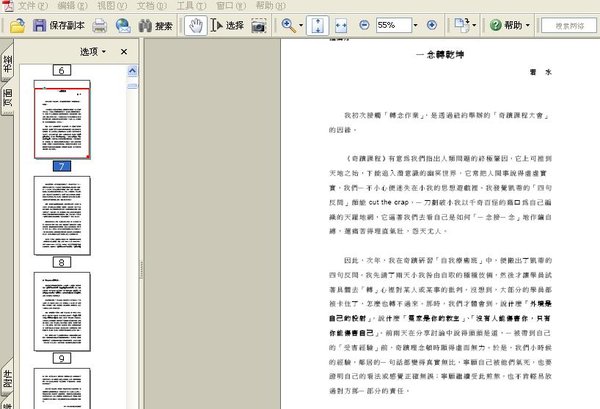Expand the Help (帮助) dropdown arrow

(x=528, y=25)
